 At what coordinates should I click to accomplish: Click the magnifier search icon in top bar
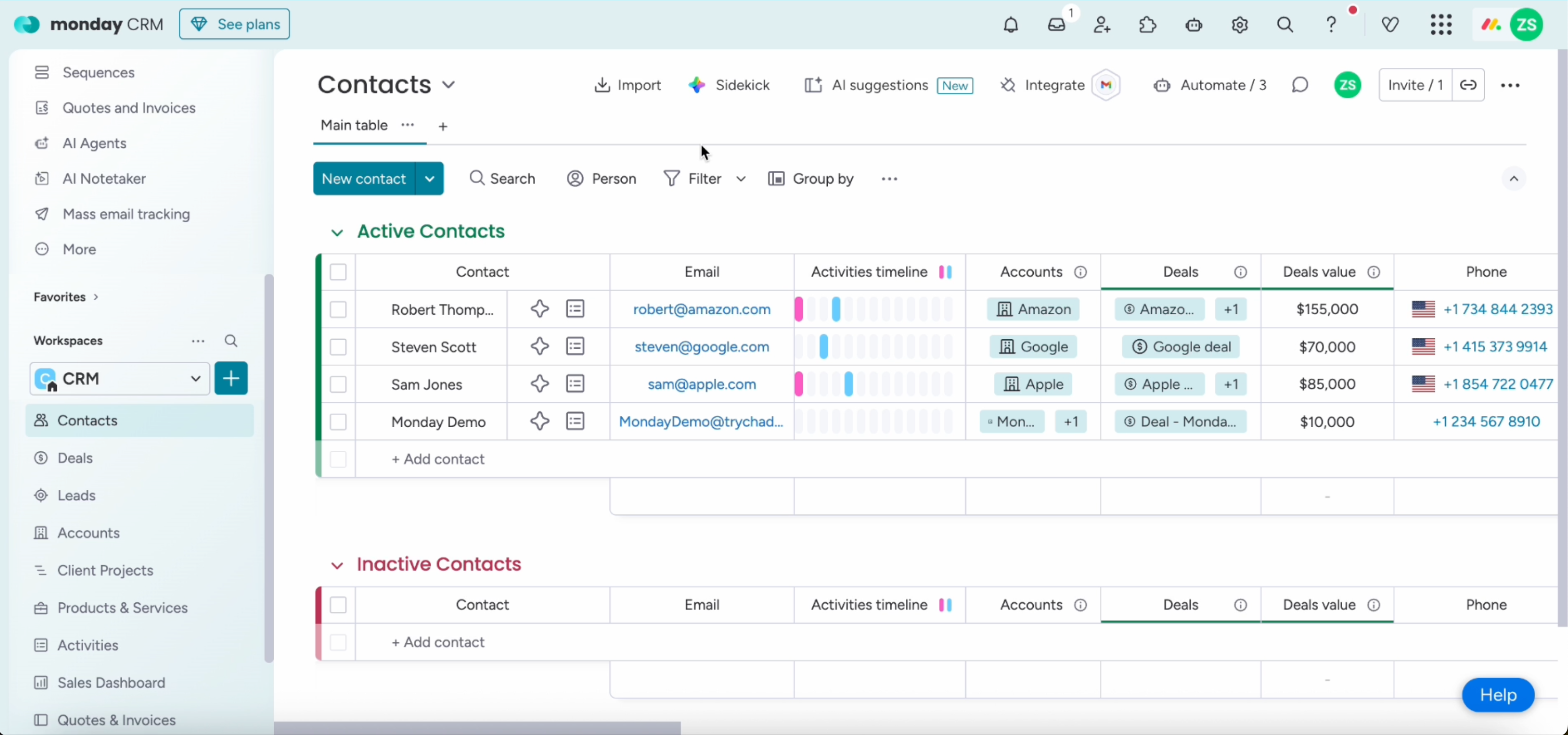(1285, 25)
